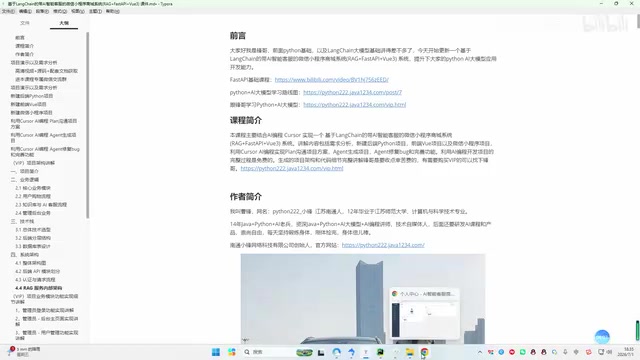Image resolution: width=640 pixels, height=360 pixels.
Task: Select outline item 4.2 后端 API 模块划分
Action: pos(38,271)
